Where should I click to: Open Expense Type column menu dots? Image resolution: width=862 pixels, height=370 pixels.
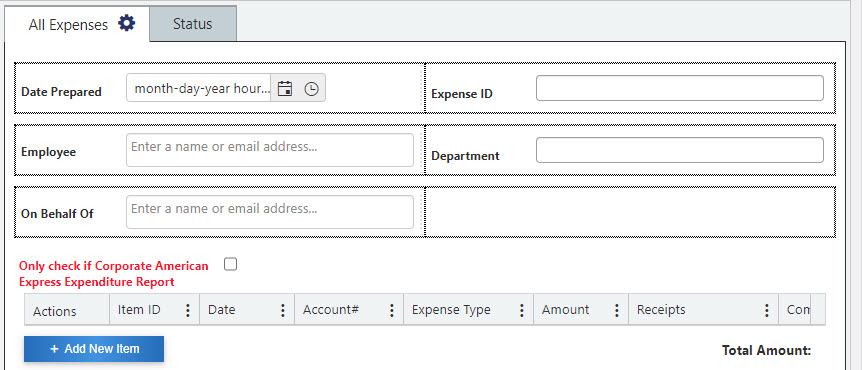pos(521,310)
